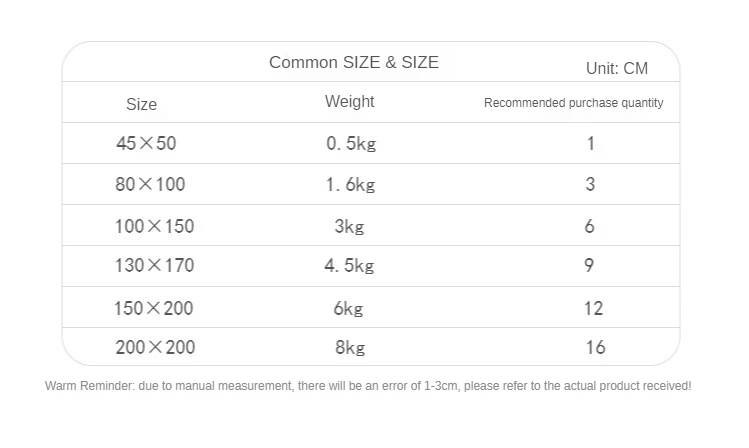Select the 150×200 size cell
The image size is (749, 448).
tap(154, 308)
